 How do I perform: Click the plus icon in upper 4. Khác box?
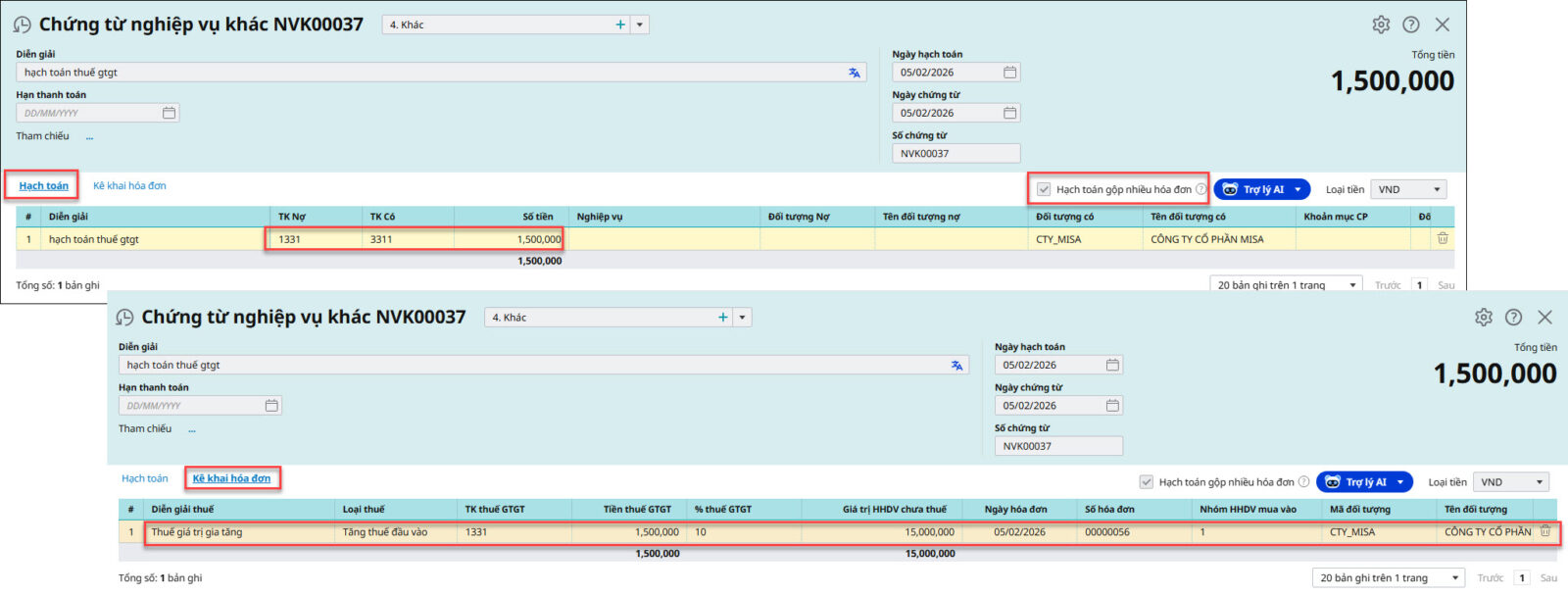click(620, 25)
